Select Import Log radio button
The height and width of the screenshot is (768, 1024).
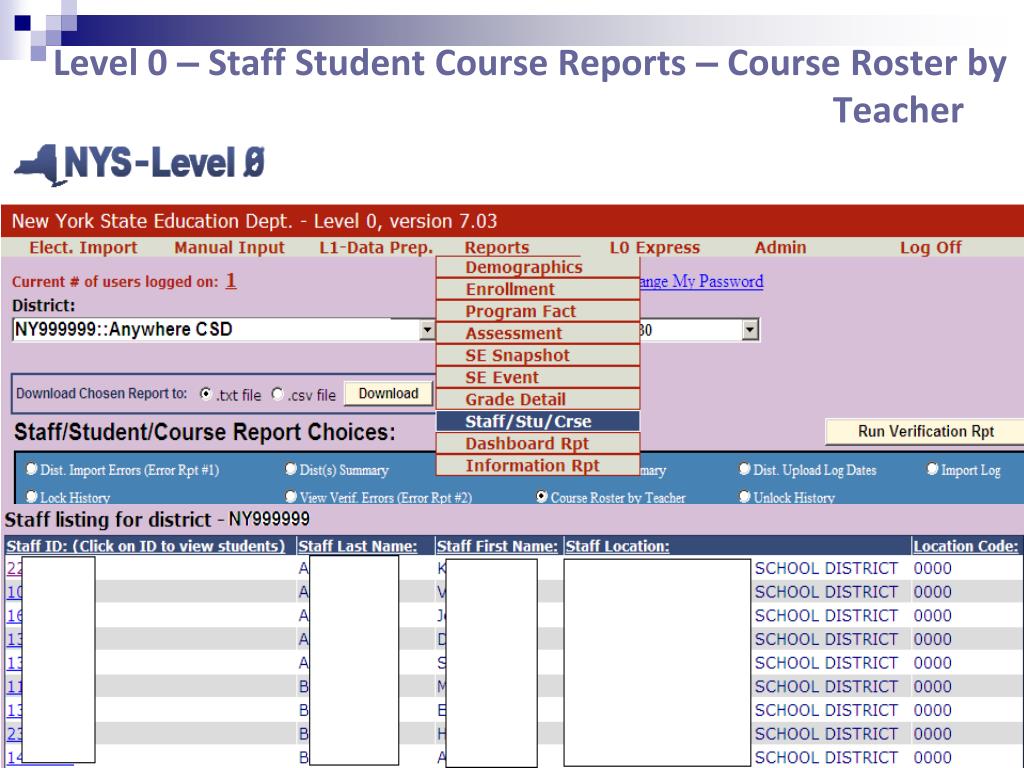tap(933, 469)
